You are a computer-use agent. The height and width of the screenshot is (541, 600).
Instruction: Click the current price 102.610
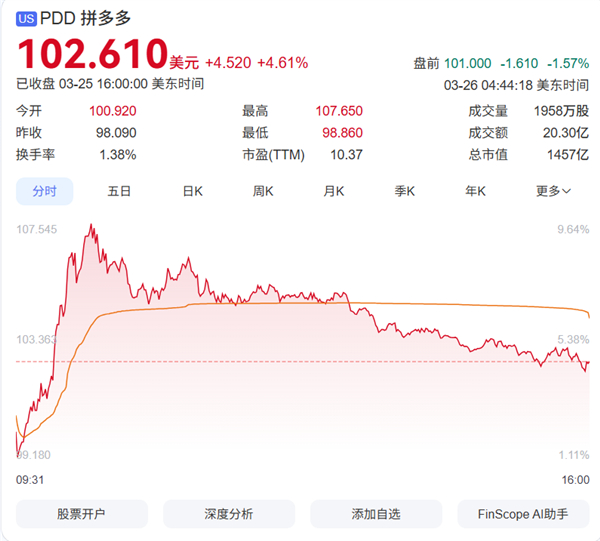click(93, 54)
